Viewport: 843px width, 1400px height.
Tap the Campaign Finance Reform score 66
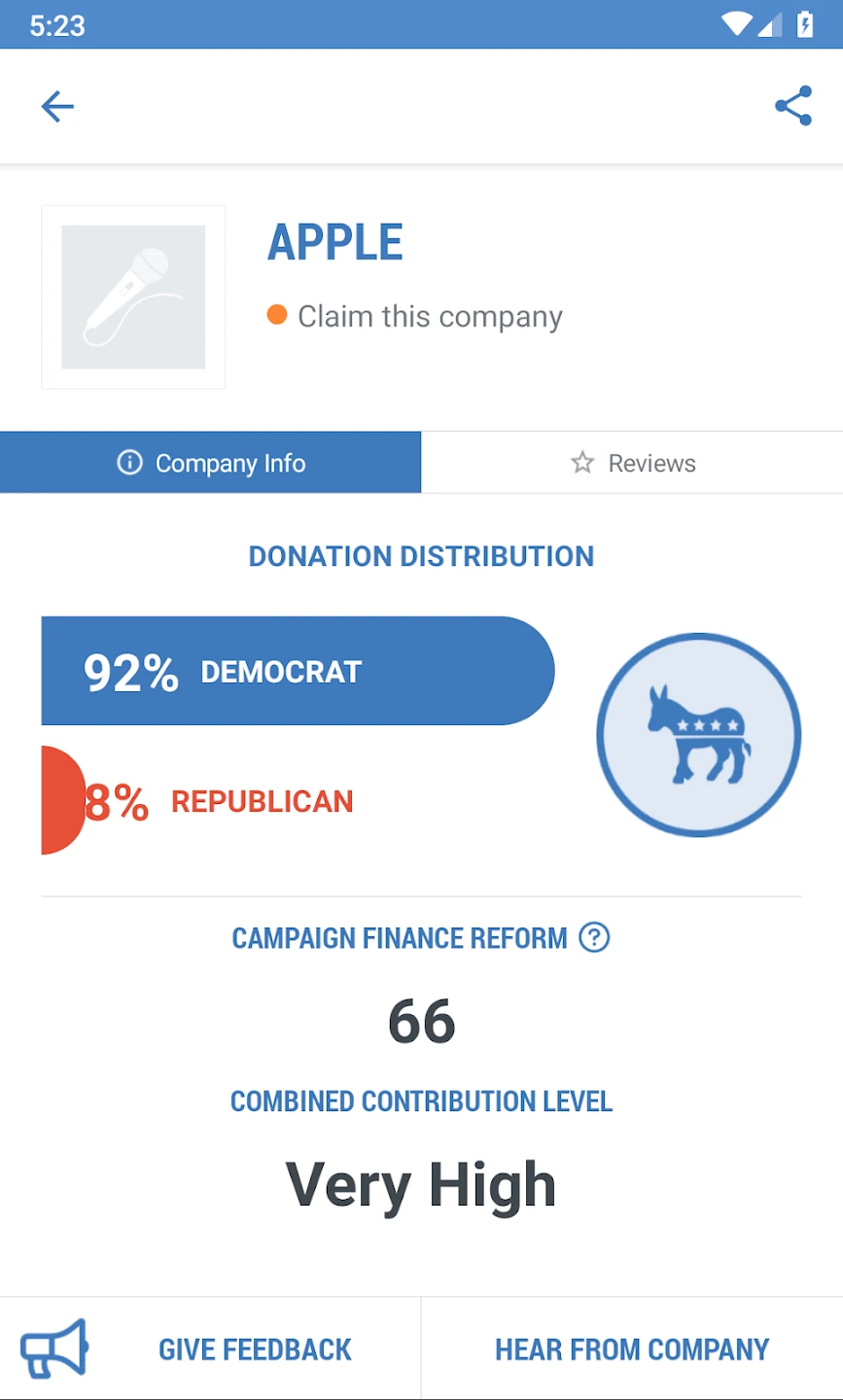(422, 1022)
